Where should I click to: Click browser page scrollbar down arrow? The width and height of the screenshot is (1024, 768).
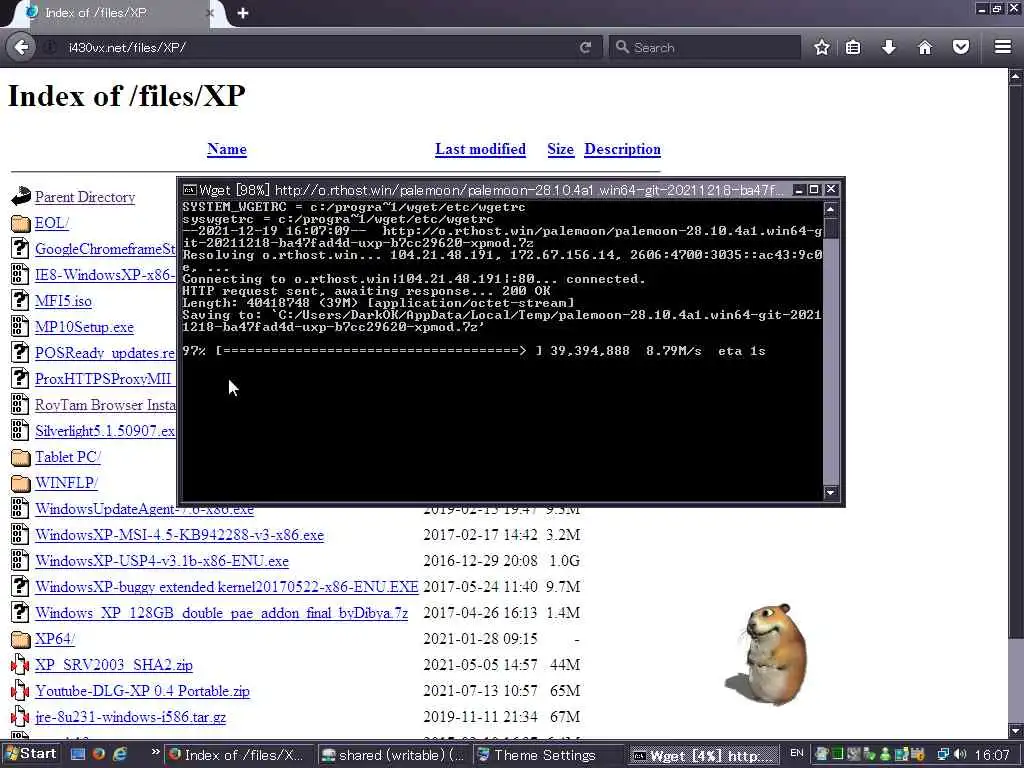tap(1016, 731)
